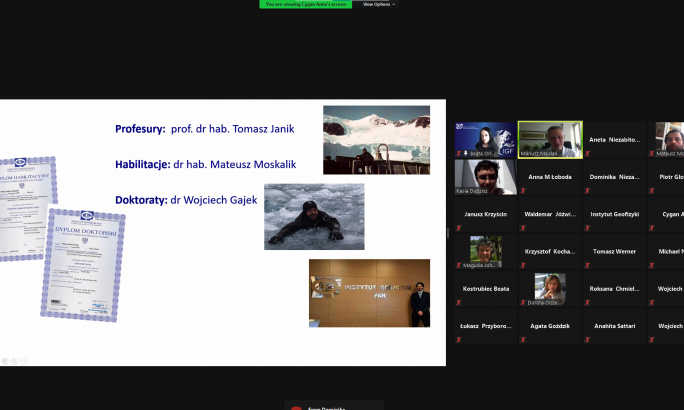The image size is (684, 410).
Task: Click muted microphone icon on Krzysztof Kocha's tile
Action: pyautogui.click(x=523, y=265)
